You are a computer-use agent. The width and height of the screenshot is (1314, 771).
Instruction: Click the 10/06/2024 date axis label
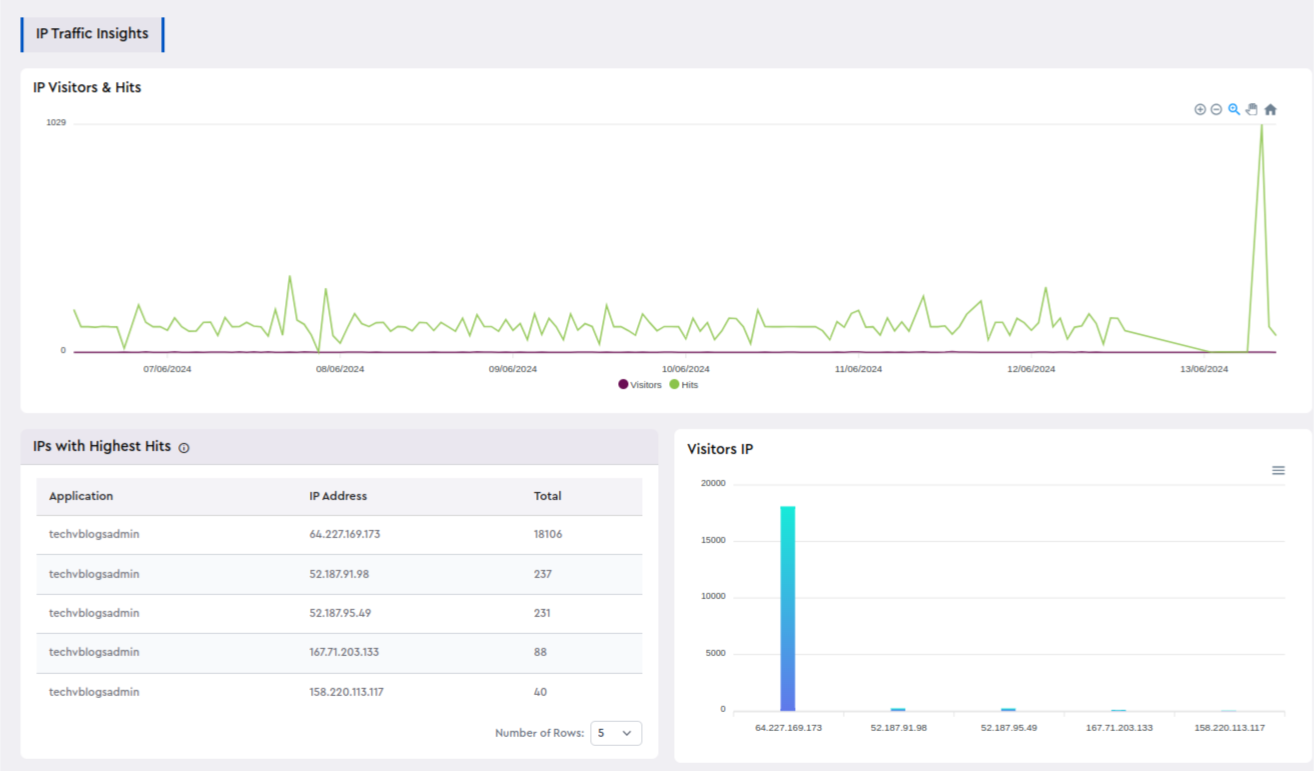click(x=685, y=369)
